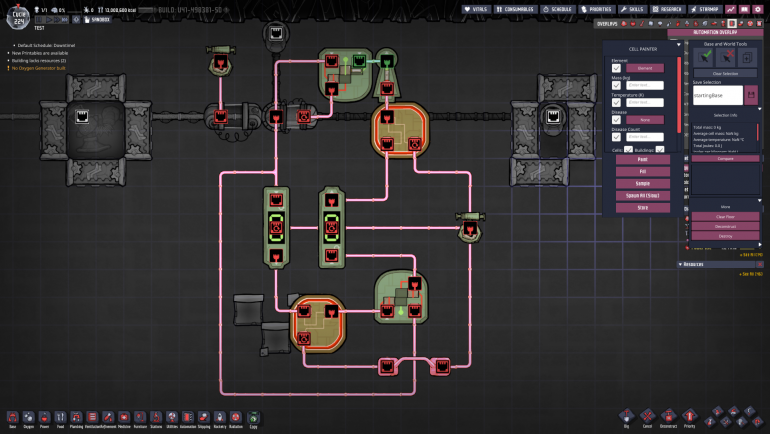770x434 pixels.
Task: Enable the Temperature (K) checkbox
Action: point(616,102)
